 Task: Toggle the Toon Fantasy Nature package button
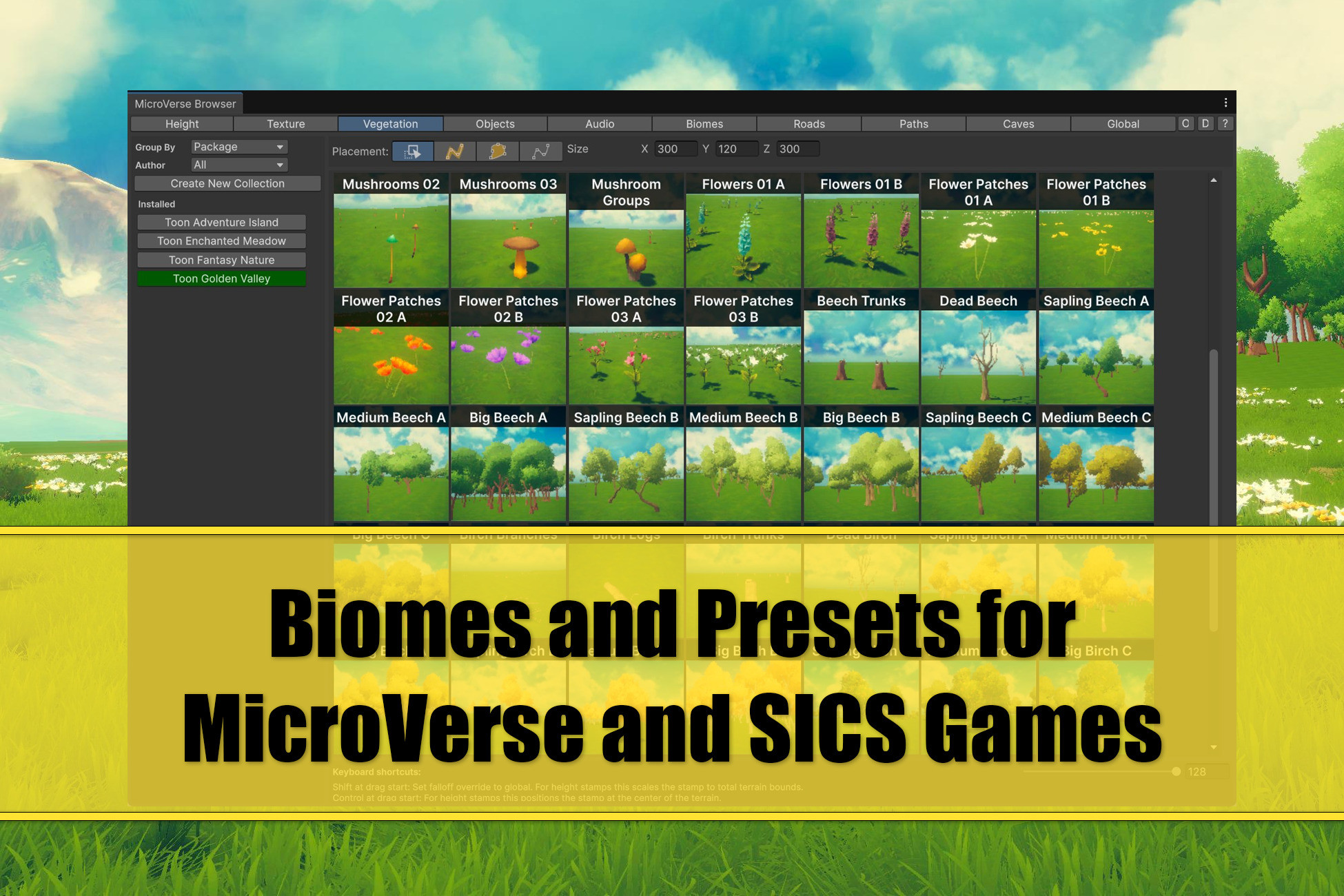pyautogui.click(x=221, y=260)
